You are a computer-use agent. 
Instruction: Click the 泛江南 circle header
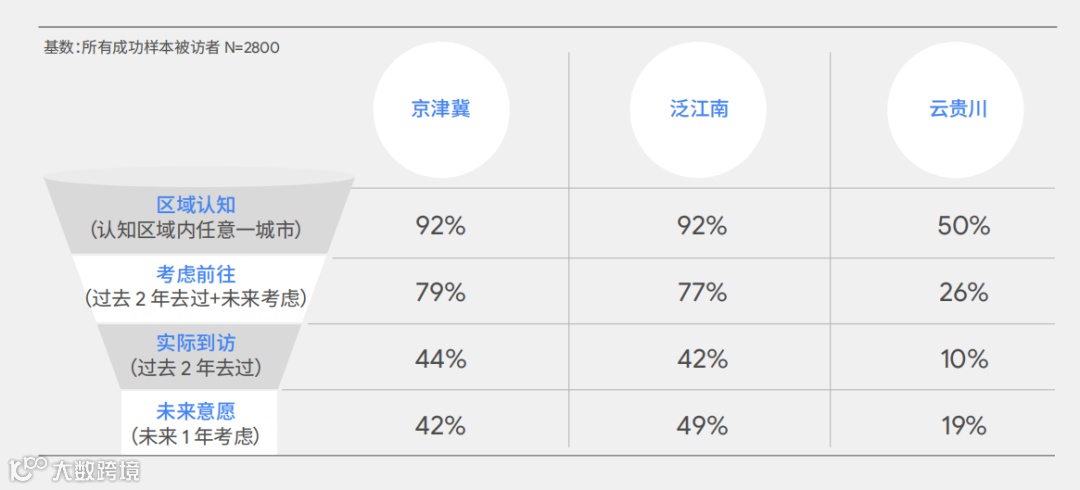coord(698,110)
